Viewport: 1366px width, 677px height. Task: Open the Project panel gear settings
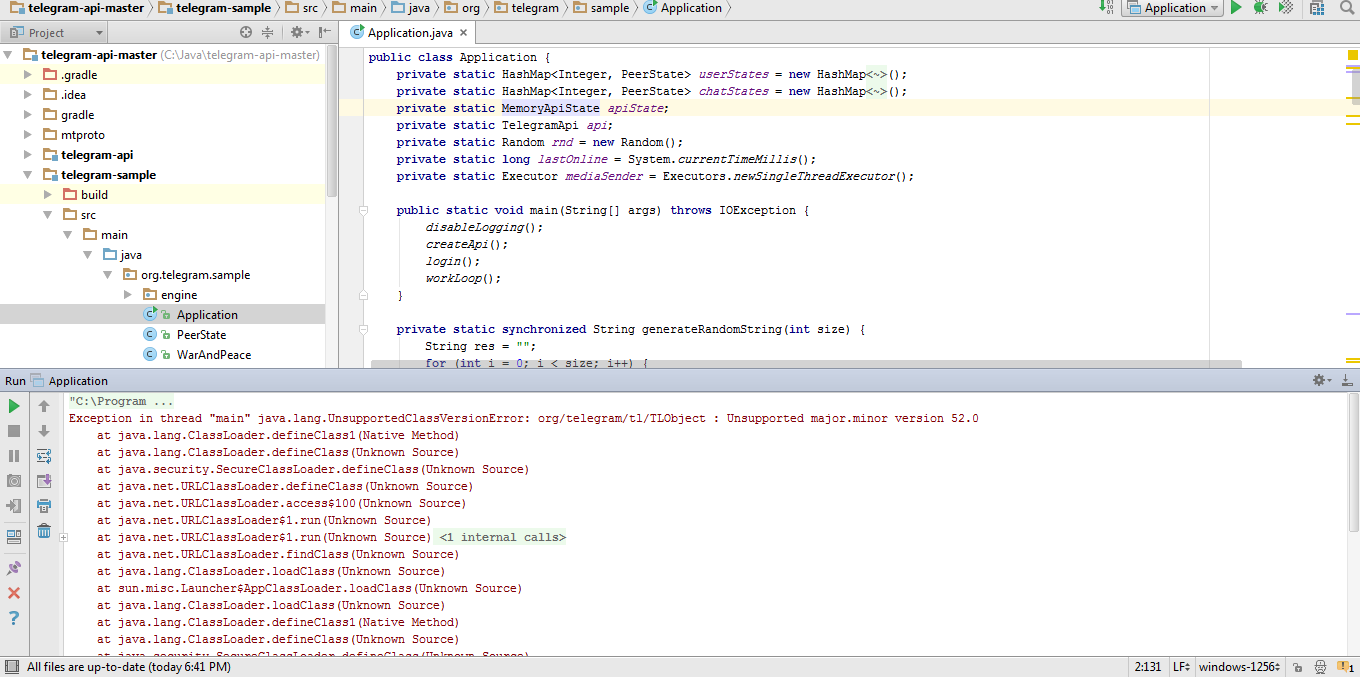click(x=299, y=33)
